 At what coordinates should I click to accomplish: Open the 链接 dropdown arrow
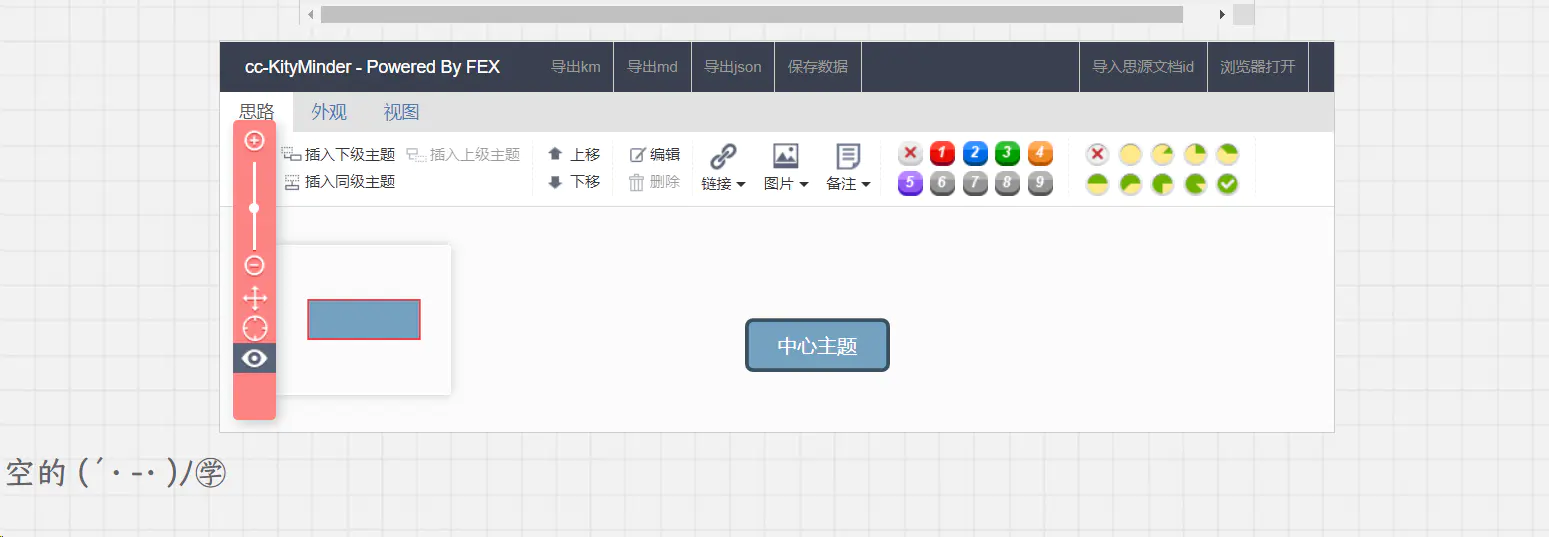[x=741, y=185]
